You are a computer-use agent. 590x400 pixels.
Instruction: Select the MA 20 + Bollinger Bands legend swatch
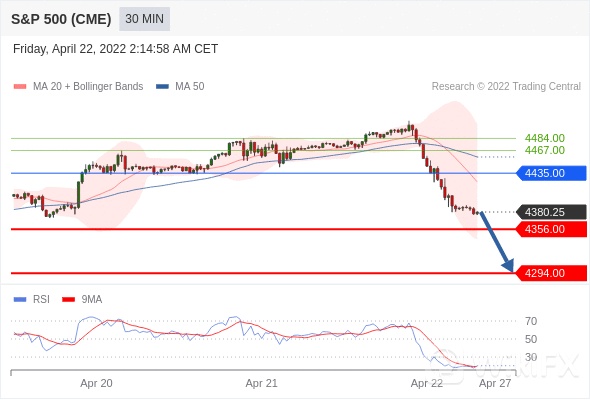(20, 87)
